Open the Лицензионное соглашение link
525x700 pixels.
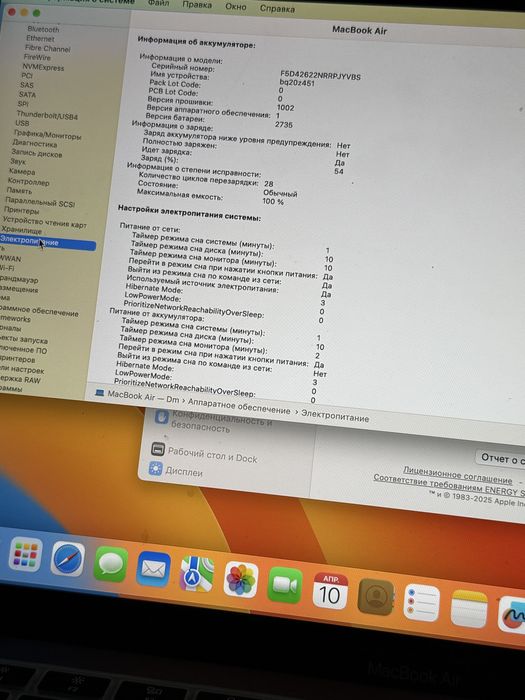458,475
